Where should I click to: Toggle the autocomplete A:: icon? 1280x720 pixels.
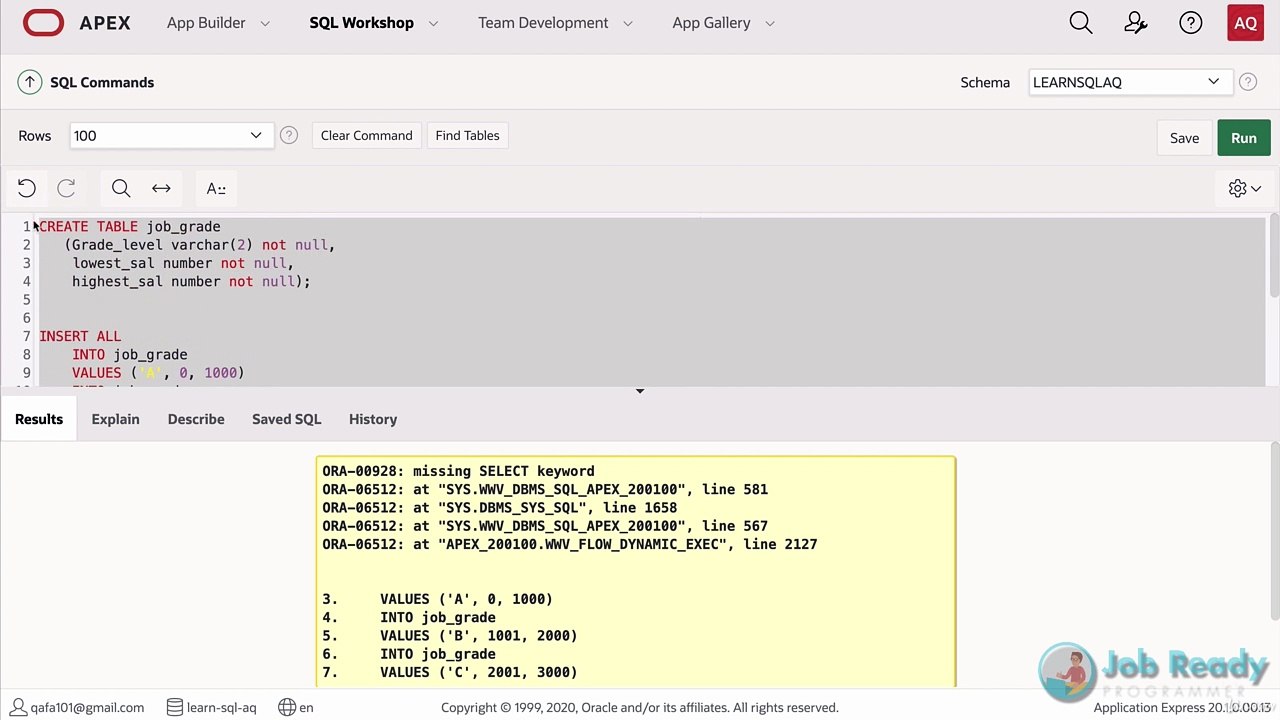[216, 188]
